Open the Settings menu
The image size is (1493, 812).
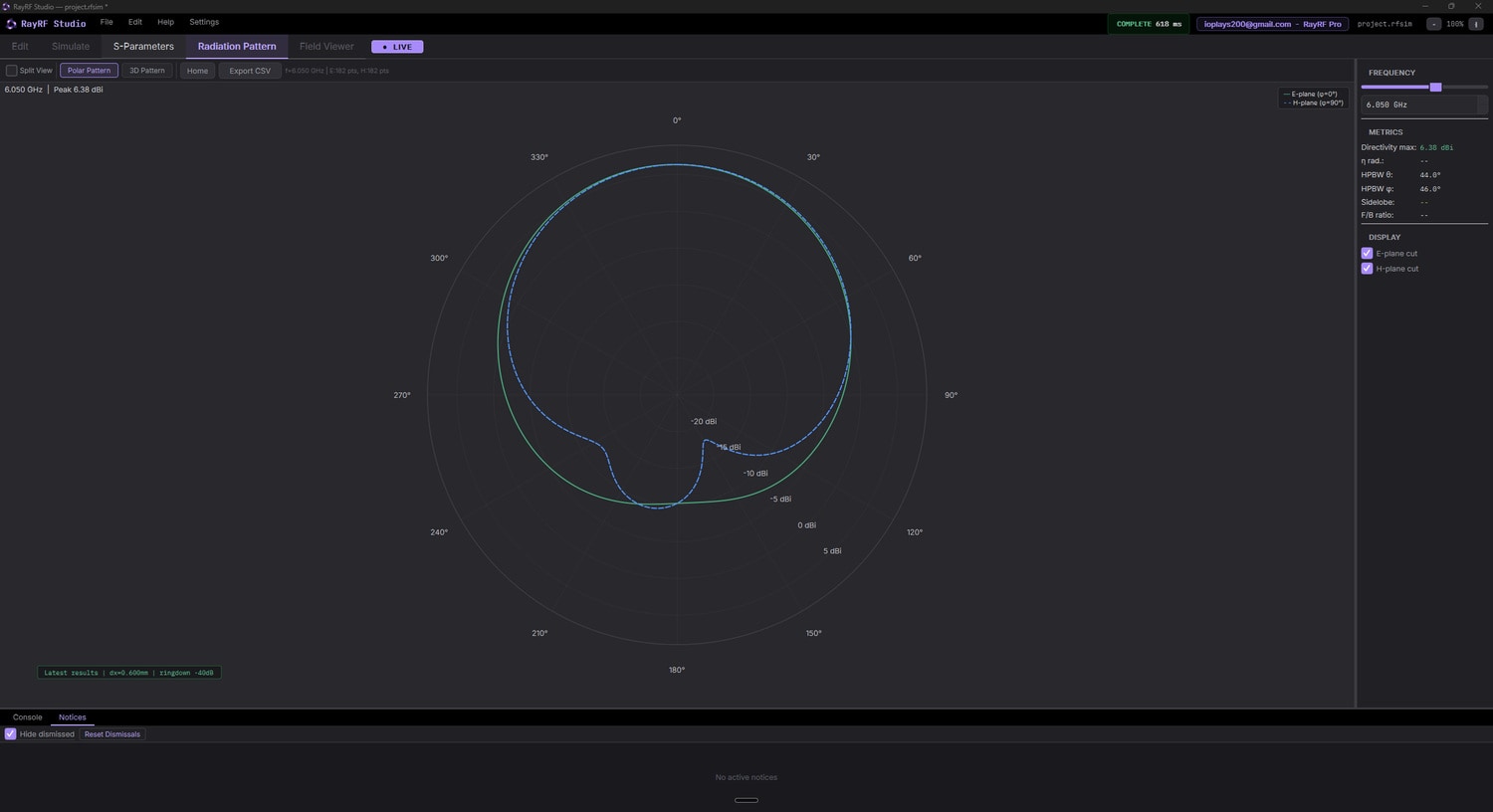pos(204,22)
